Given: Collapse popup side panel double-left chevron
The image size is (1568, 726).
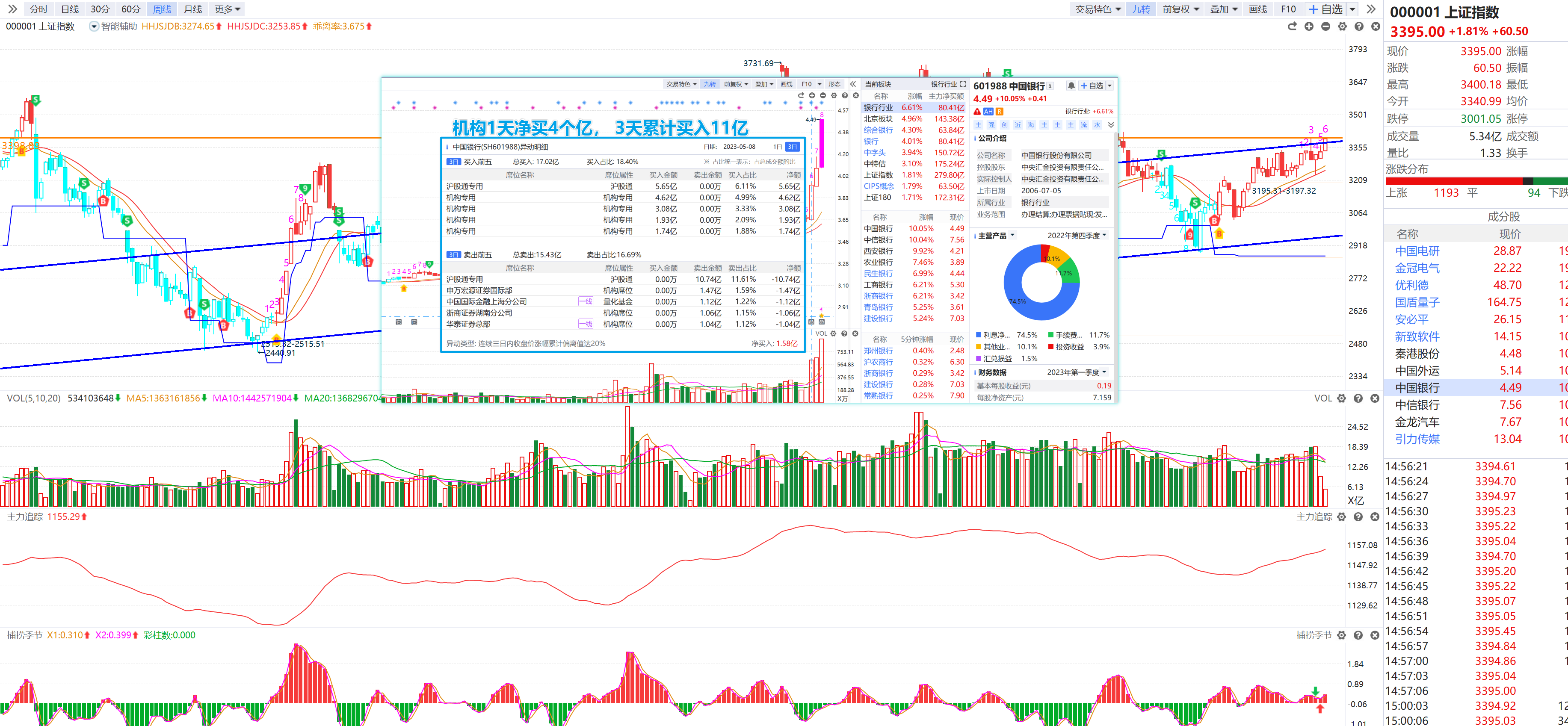Looking at the screenshot, I should (x=853, y=84).
